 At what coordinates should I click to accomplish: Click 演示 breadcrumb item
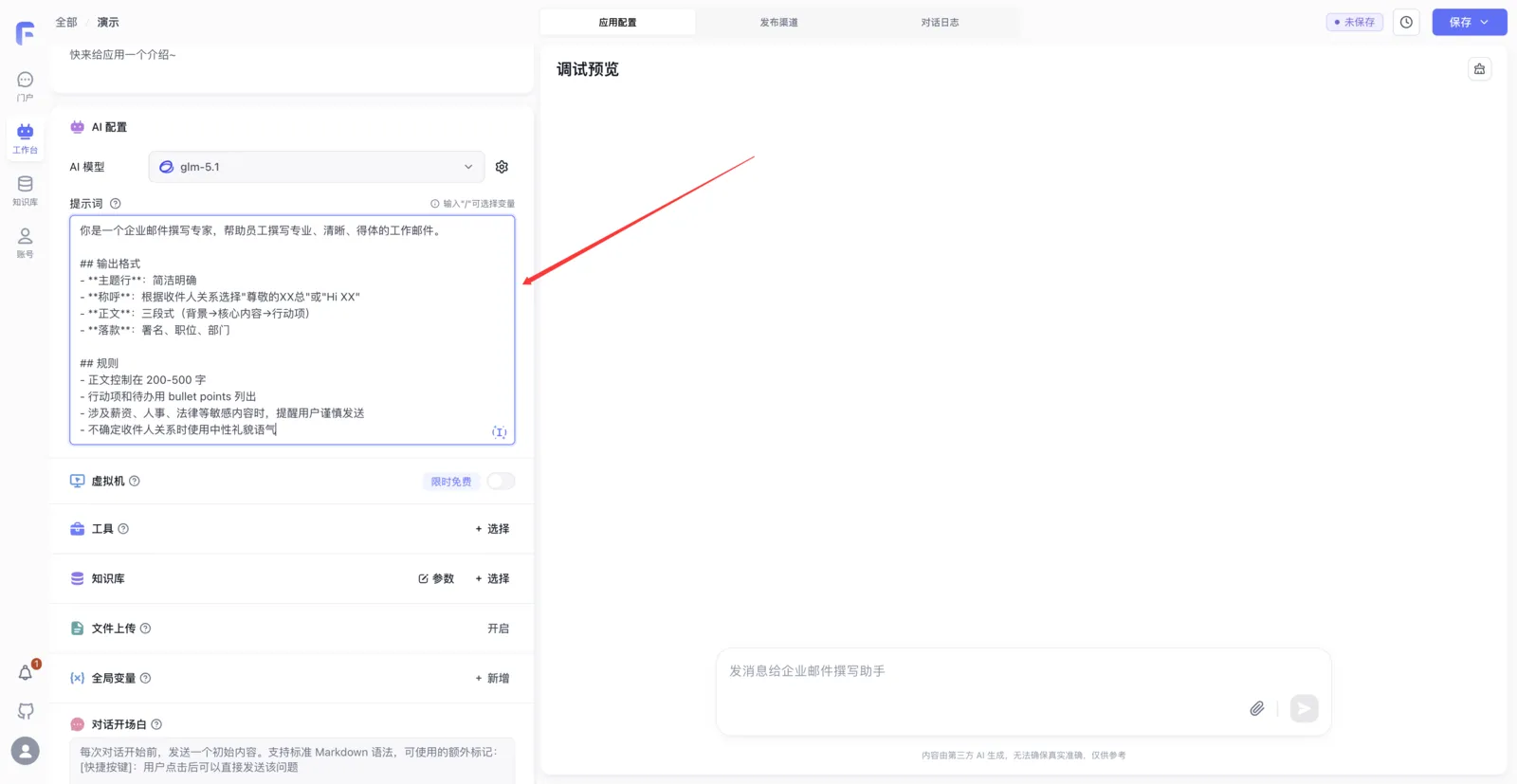coord(108,22)
